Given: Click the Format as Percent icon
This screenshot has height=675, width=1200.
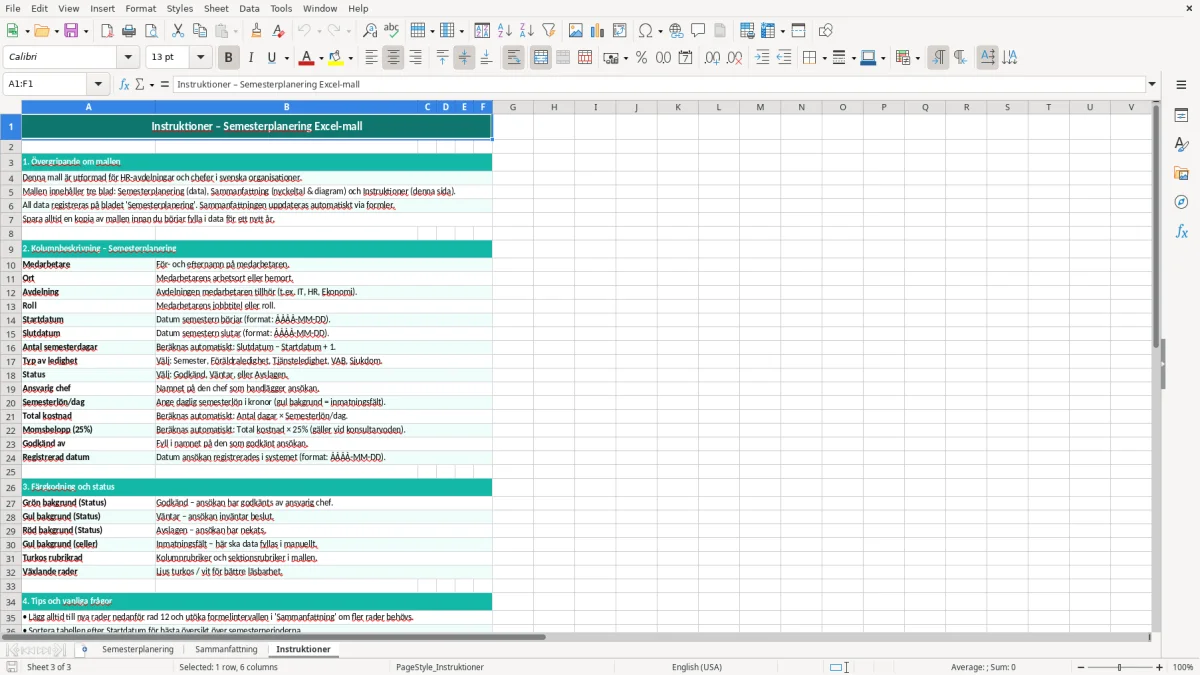Looking at the screenshot, I should [x=641, y=58].
